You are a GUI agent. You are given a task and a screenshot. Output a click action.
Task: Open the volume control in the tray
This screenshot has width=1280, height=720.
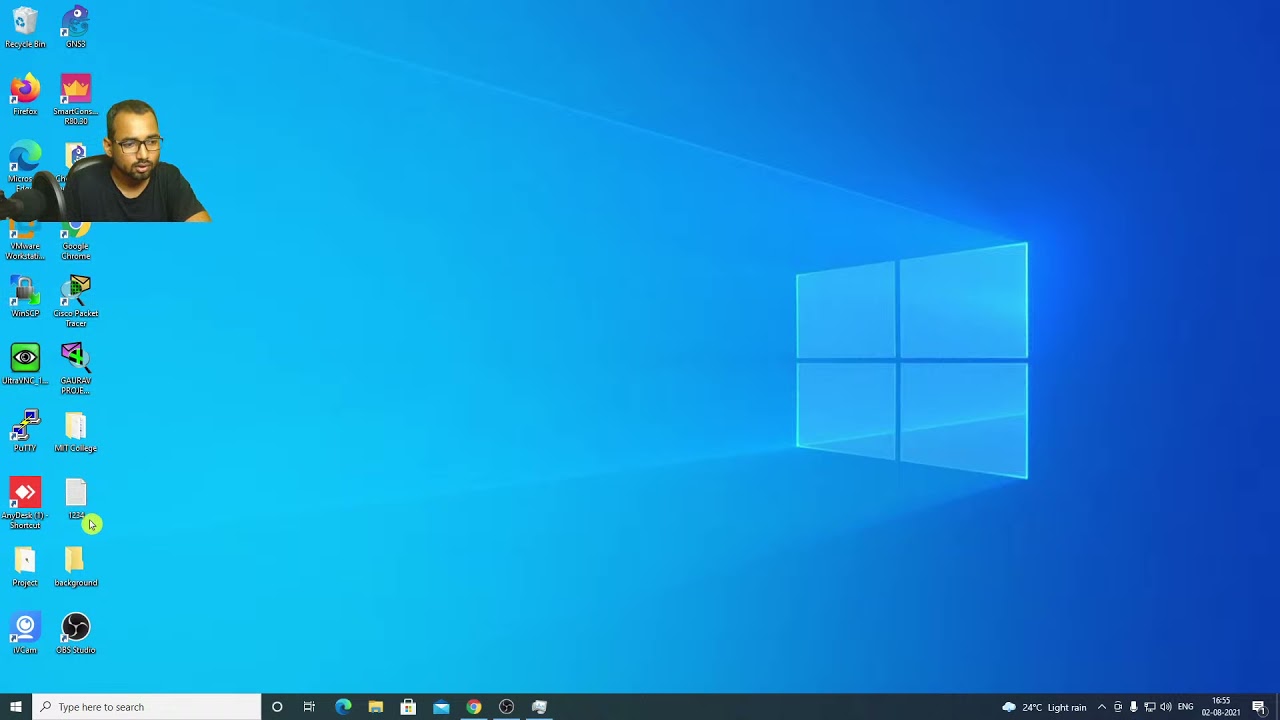[x=1166, y=707]
